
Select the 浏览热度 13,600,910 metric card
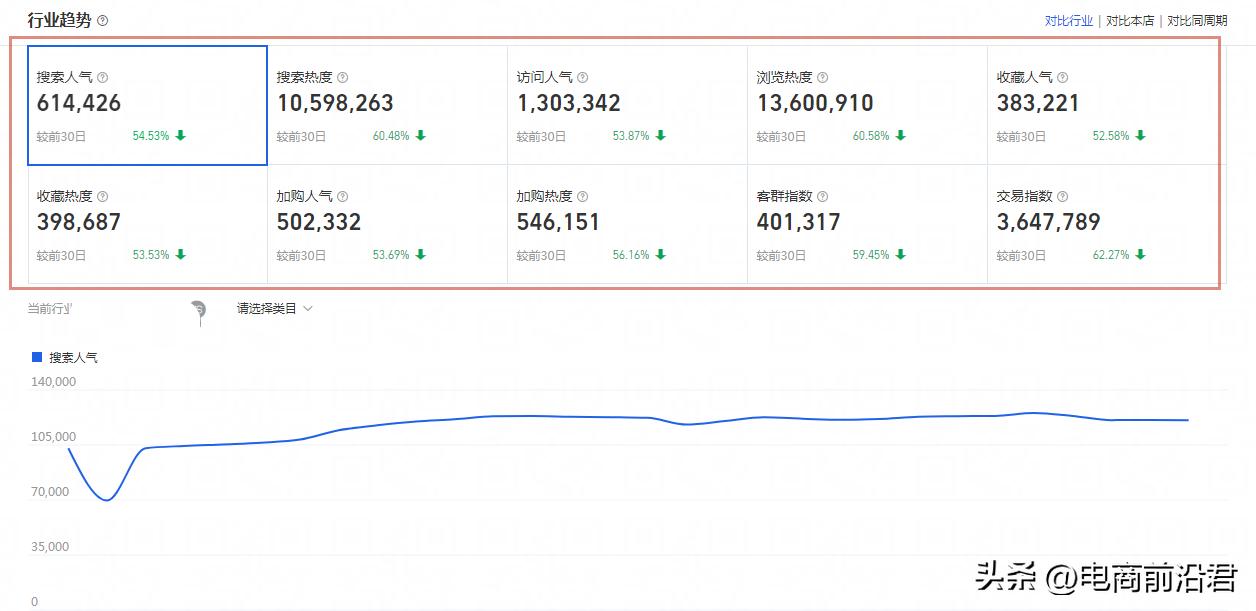(x=868, y=105)
